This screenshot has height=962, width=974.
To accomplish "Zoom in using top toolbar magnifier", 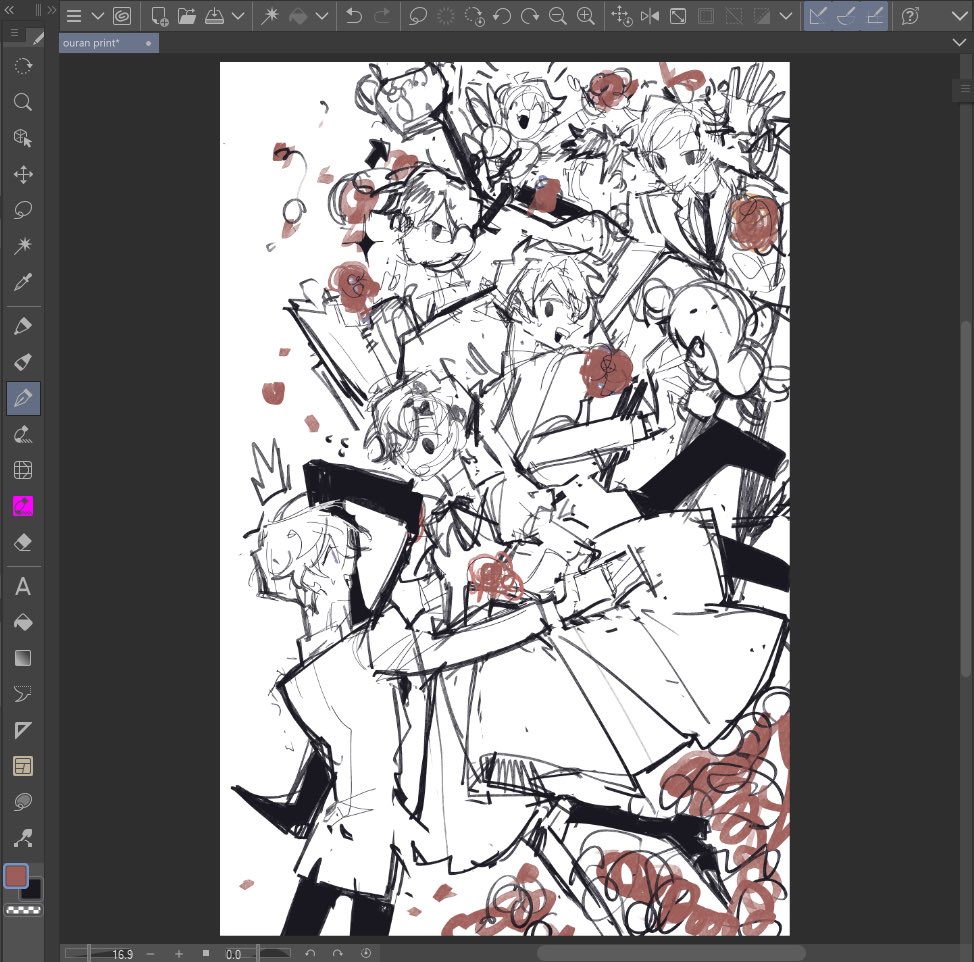I will point(586,16).
